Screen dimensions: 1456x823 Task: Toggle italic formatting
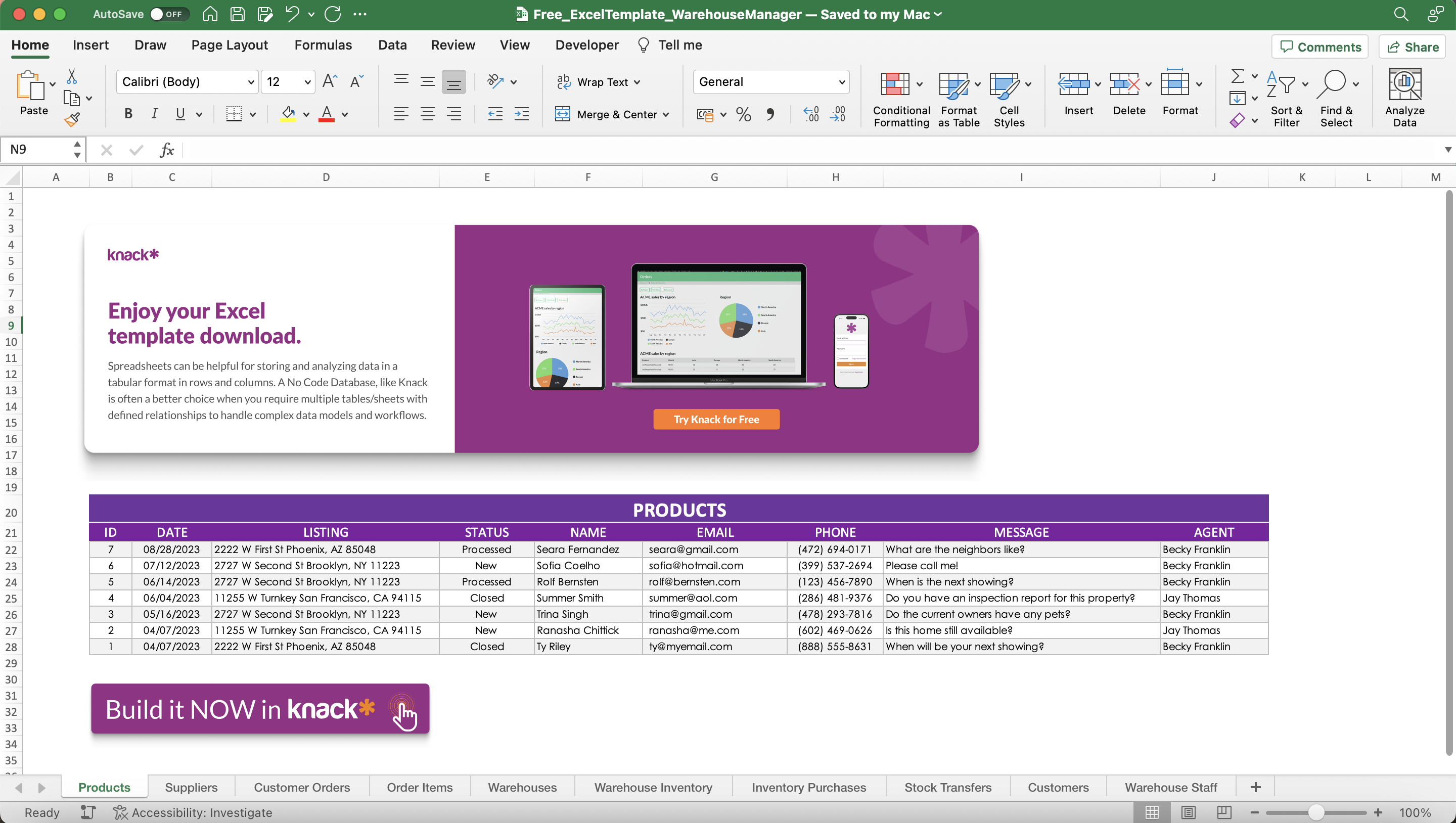point(154,114)
